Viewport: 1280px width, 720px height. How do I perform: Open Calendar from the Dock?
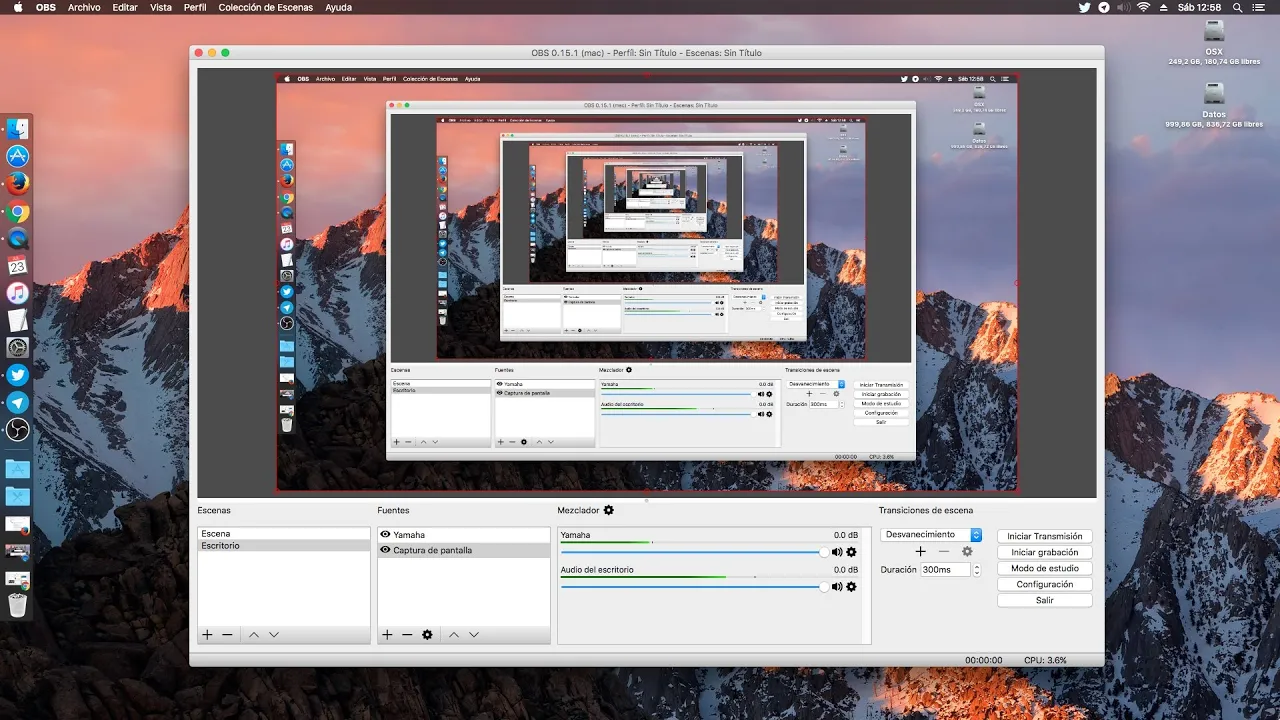tap(18, 266)
